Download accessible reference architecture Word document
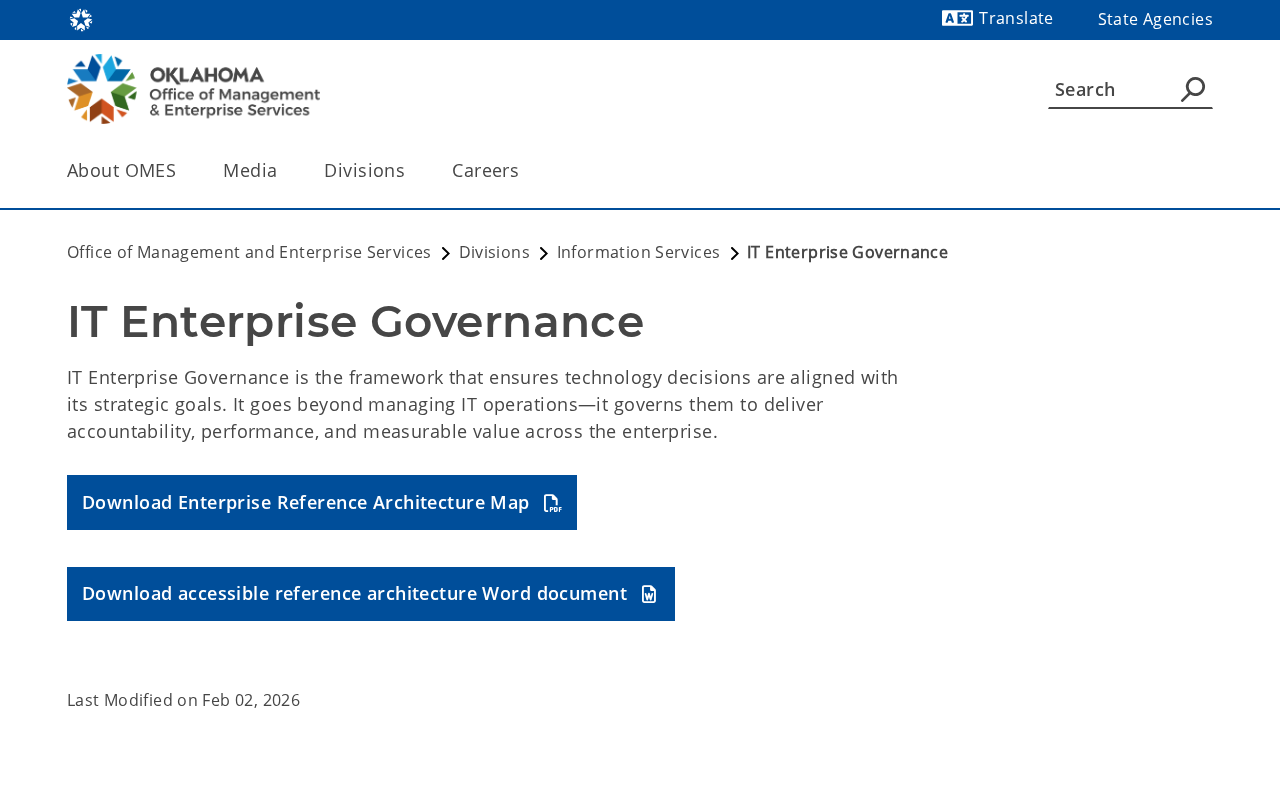 point(354,594)
